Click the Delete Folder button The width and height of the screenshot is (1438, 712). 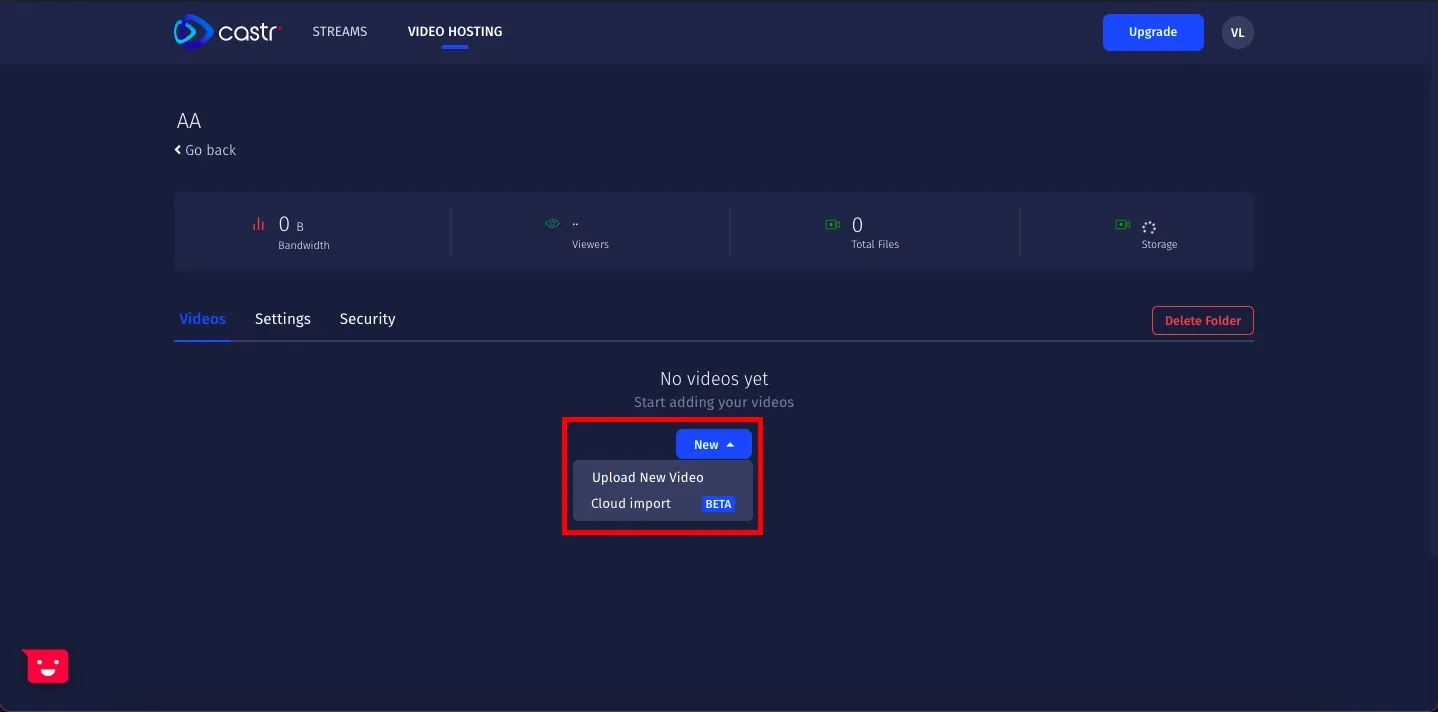coord(1203,321)
